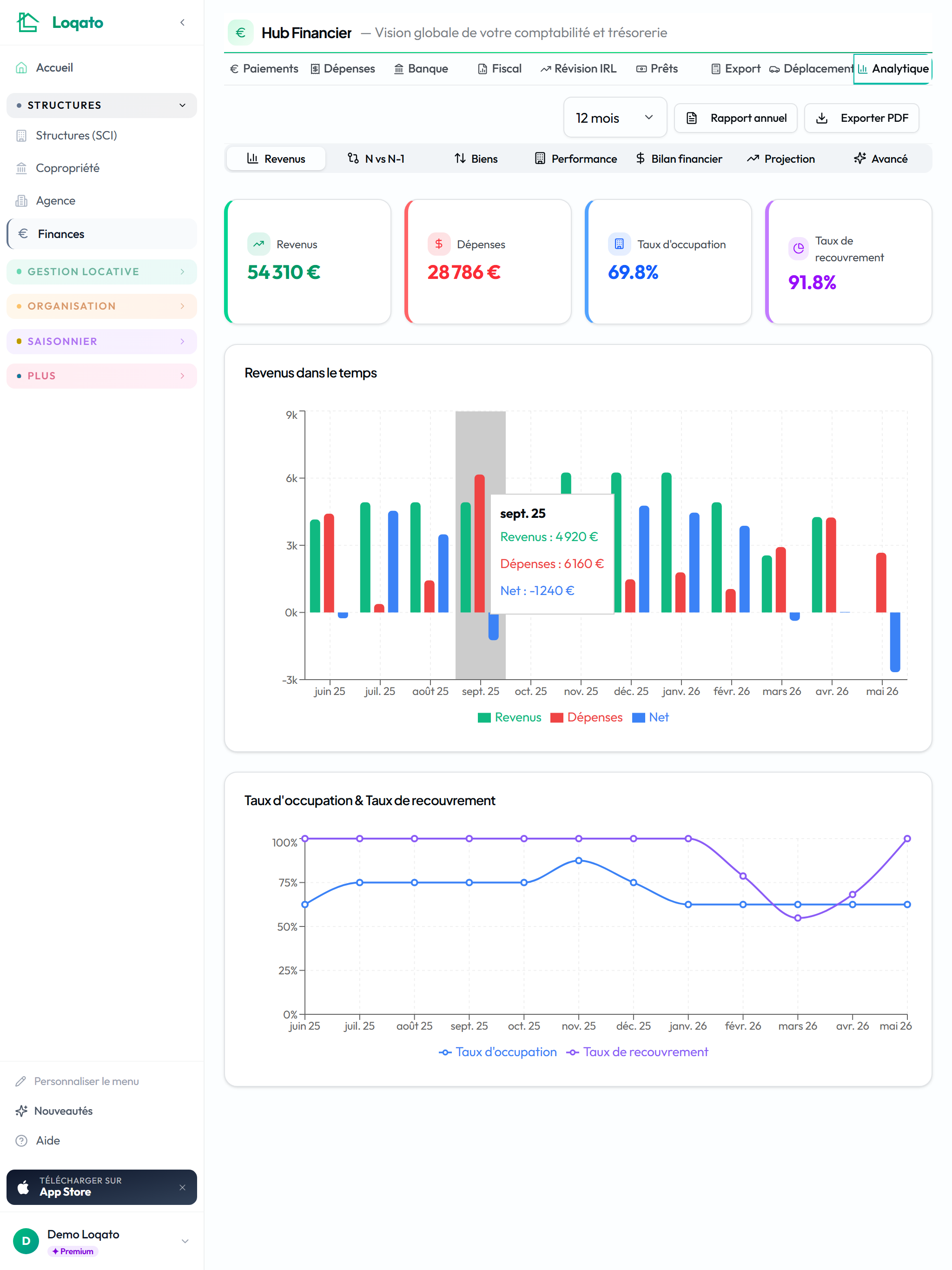
Task: Click the blue Net bar for mai 26
Action: [894, 642]
